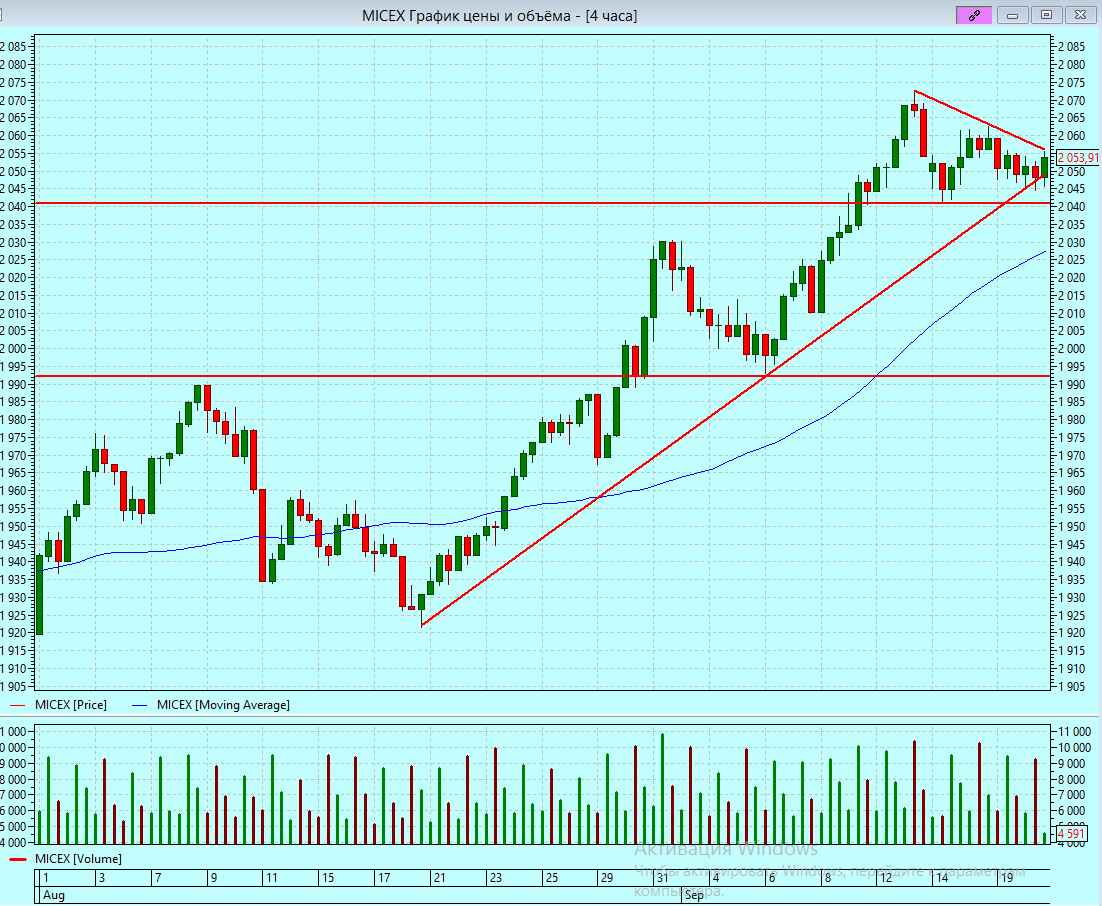Click date marker 23 on the time axis
1102x906 pixels.
[x=495, y=878]
